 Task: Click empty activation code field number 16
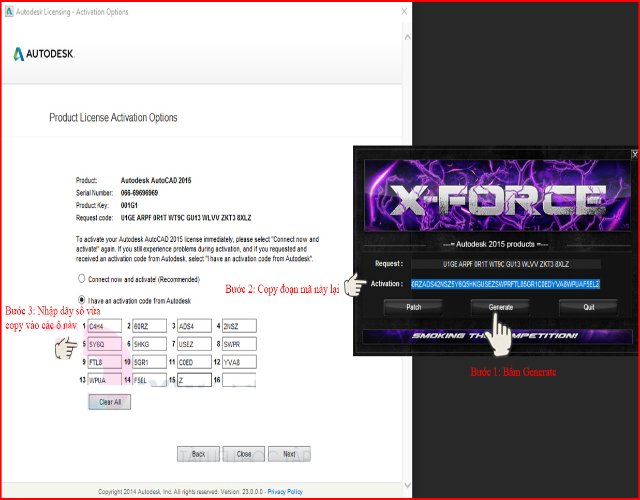239,380
